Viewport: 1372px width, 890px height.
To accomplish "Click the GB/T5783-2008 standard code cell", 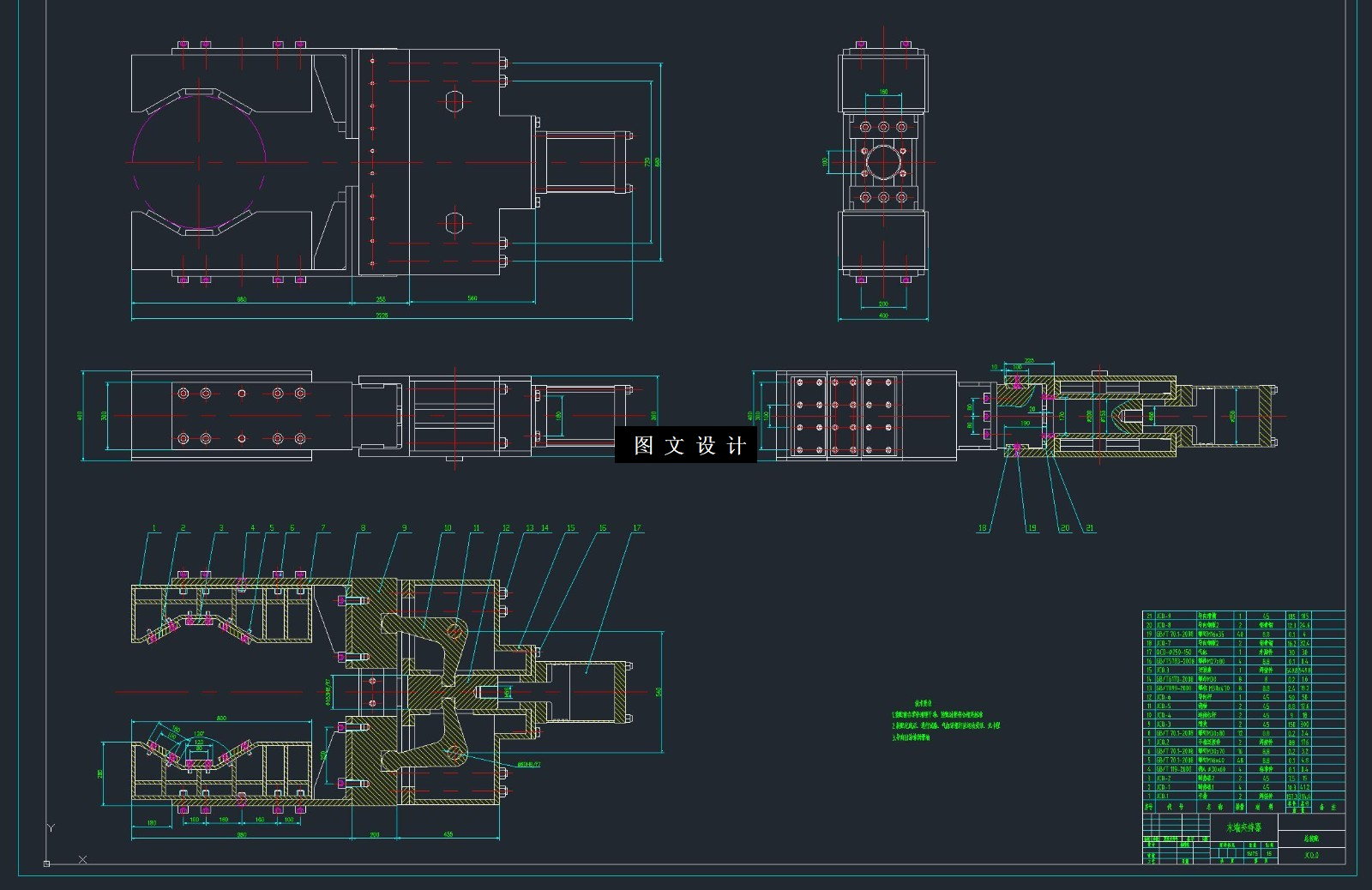I will [x=1175, y=661].
